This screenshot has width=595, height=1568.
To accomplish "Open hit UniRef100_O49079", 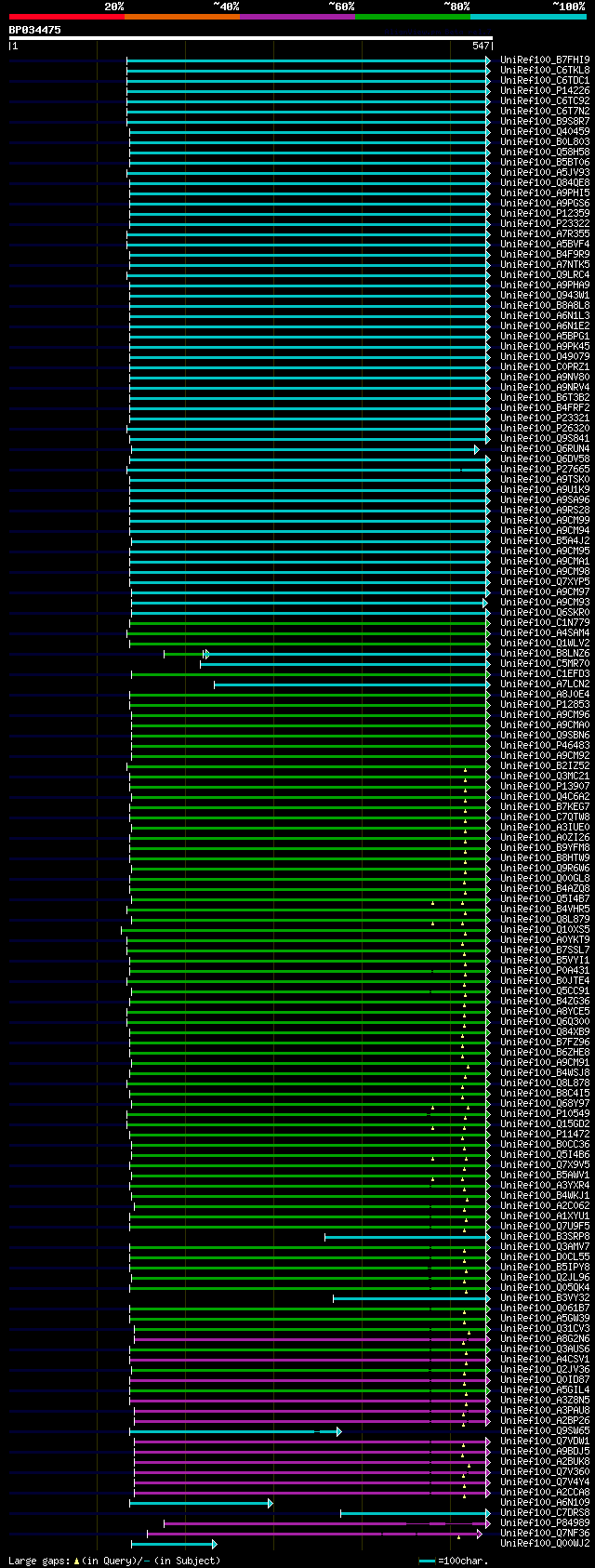I will point(545,356).
